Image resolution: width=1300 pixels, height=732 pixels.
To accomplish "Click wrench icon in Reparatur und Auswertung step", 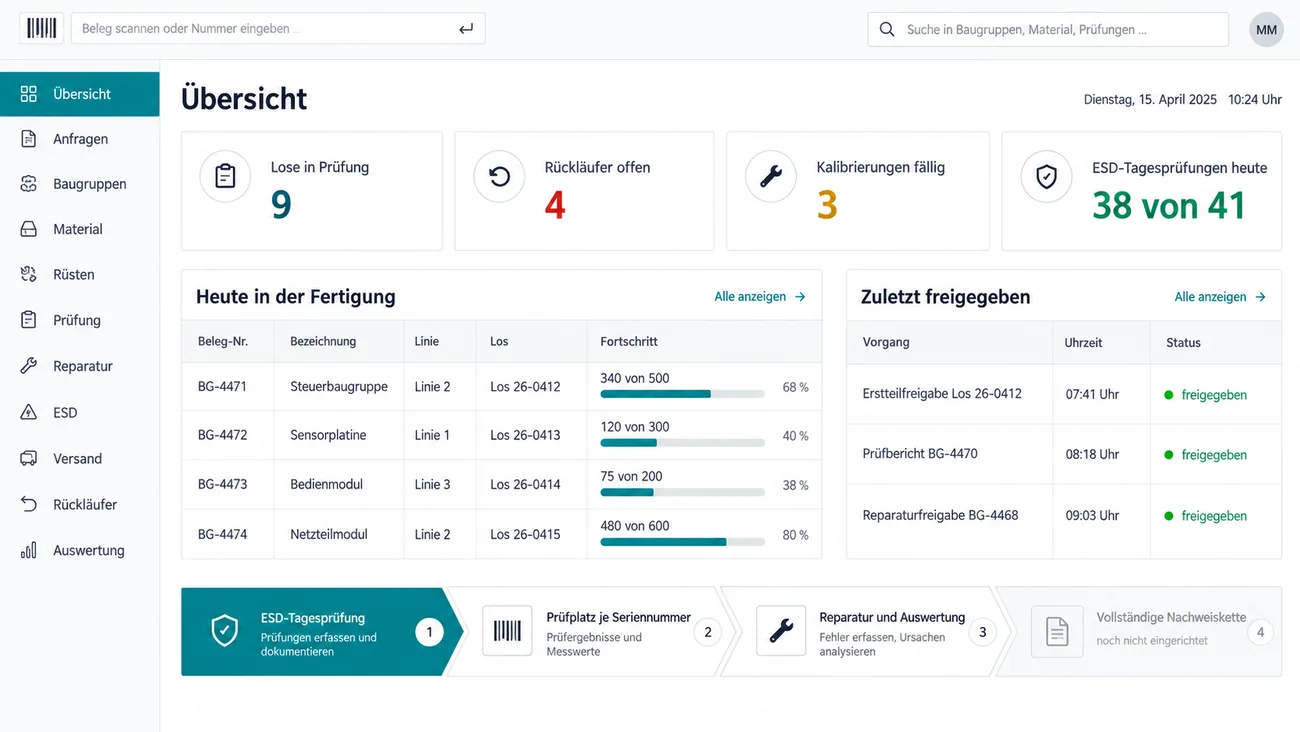I will coord(781,631).
